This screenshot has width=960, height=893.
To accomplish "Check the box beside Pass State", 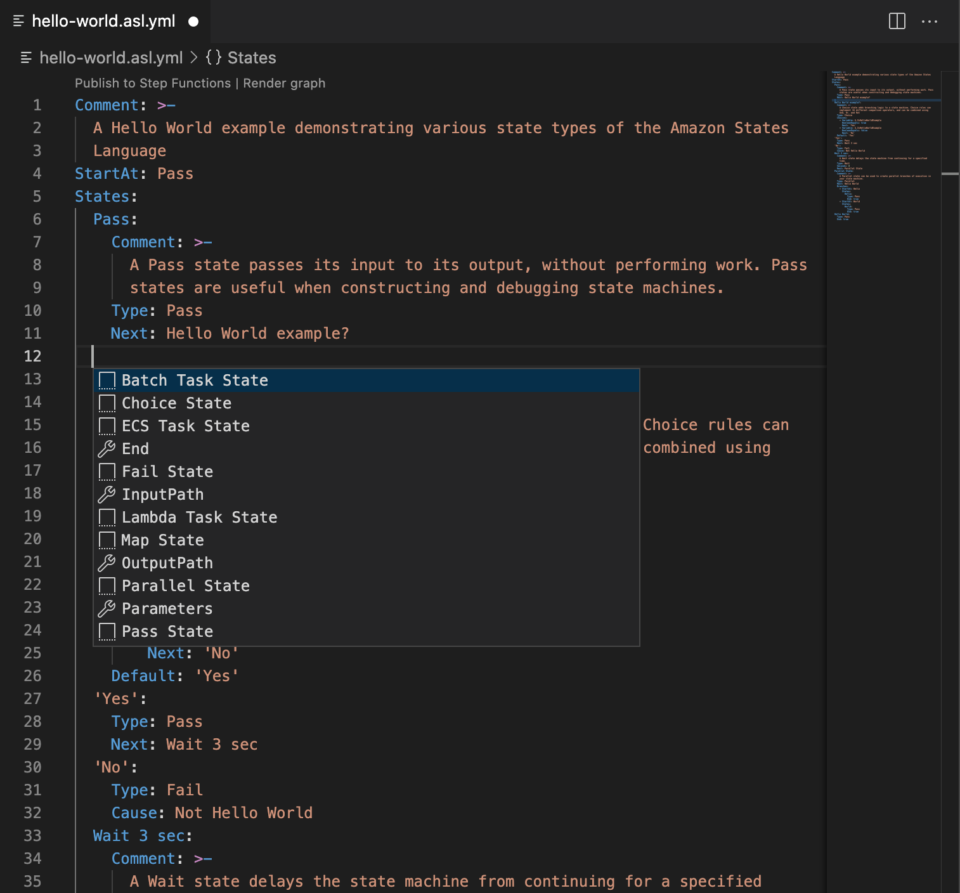I will (107, 631).
